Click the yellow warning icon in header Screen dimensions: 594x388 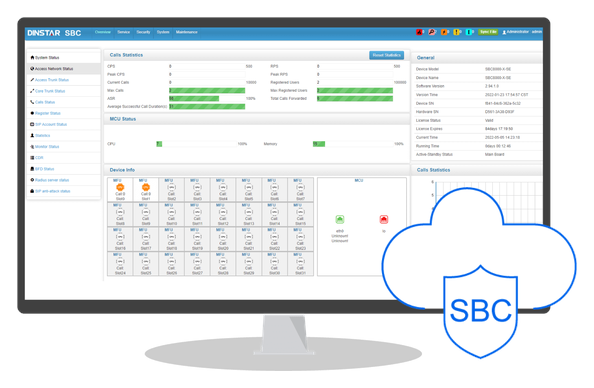coord(456,32)
